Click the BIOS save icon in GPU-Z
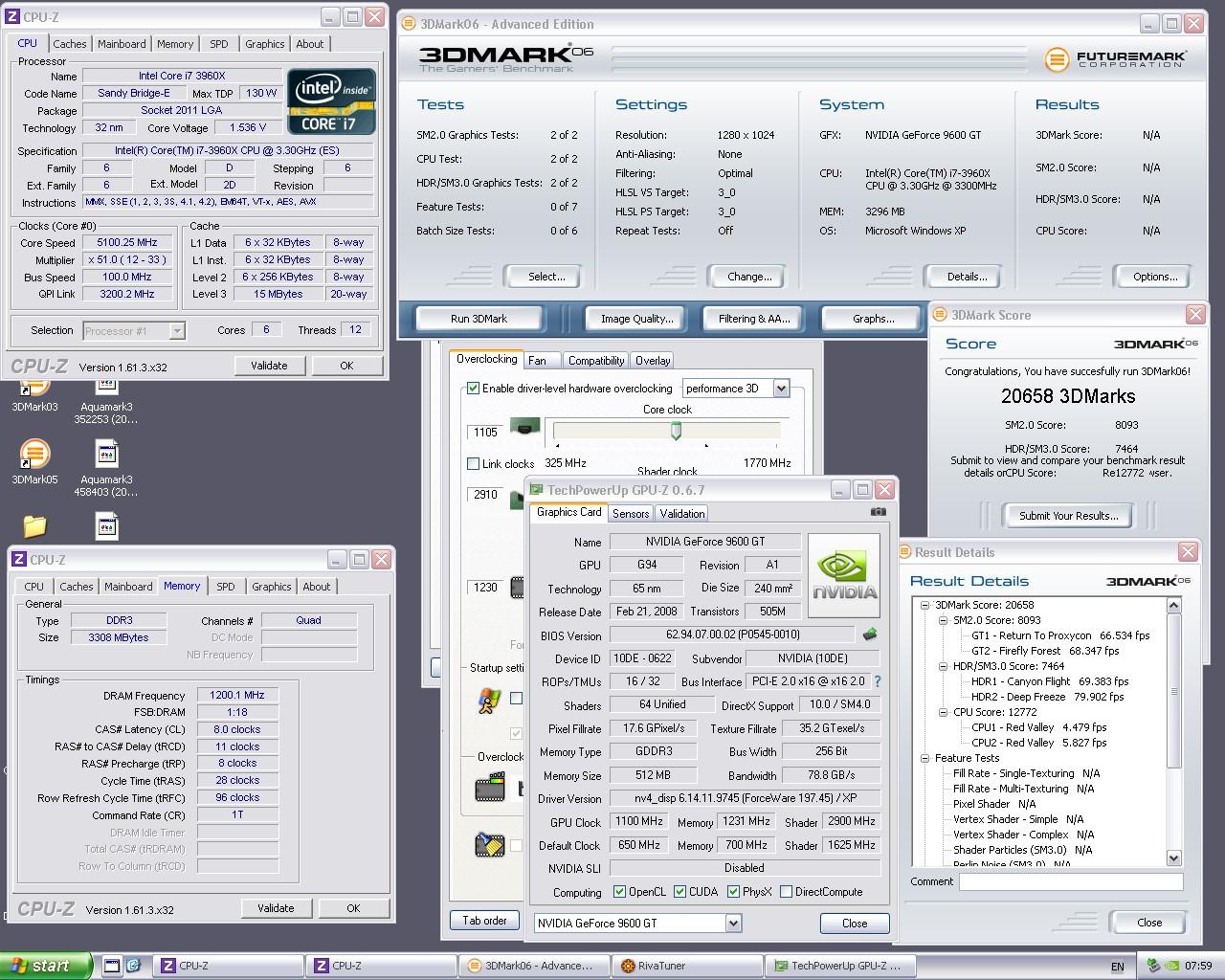Viewport: 1225px width, 980px height. [869, 635]
